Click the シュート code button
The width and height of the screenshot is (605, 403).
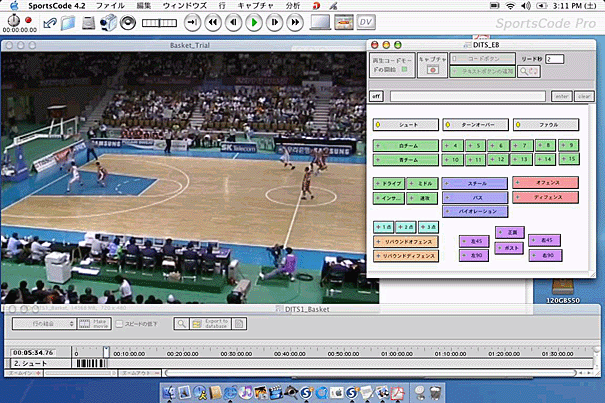tap(406, 124)
